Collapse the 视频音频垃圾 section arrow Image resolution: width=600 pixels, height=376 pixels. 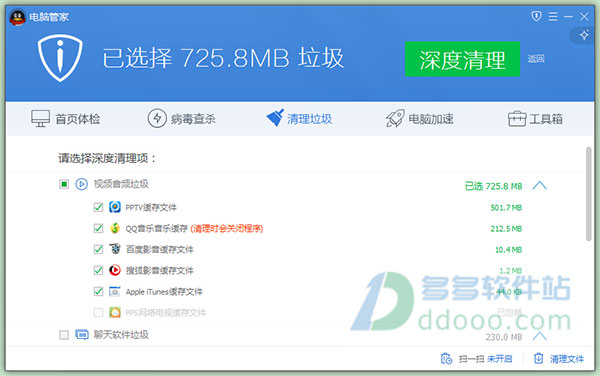click(x=540, y=186)
